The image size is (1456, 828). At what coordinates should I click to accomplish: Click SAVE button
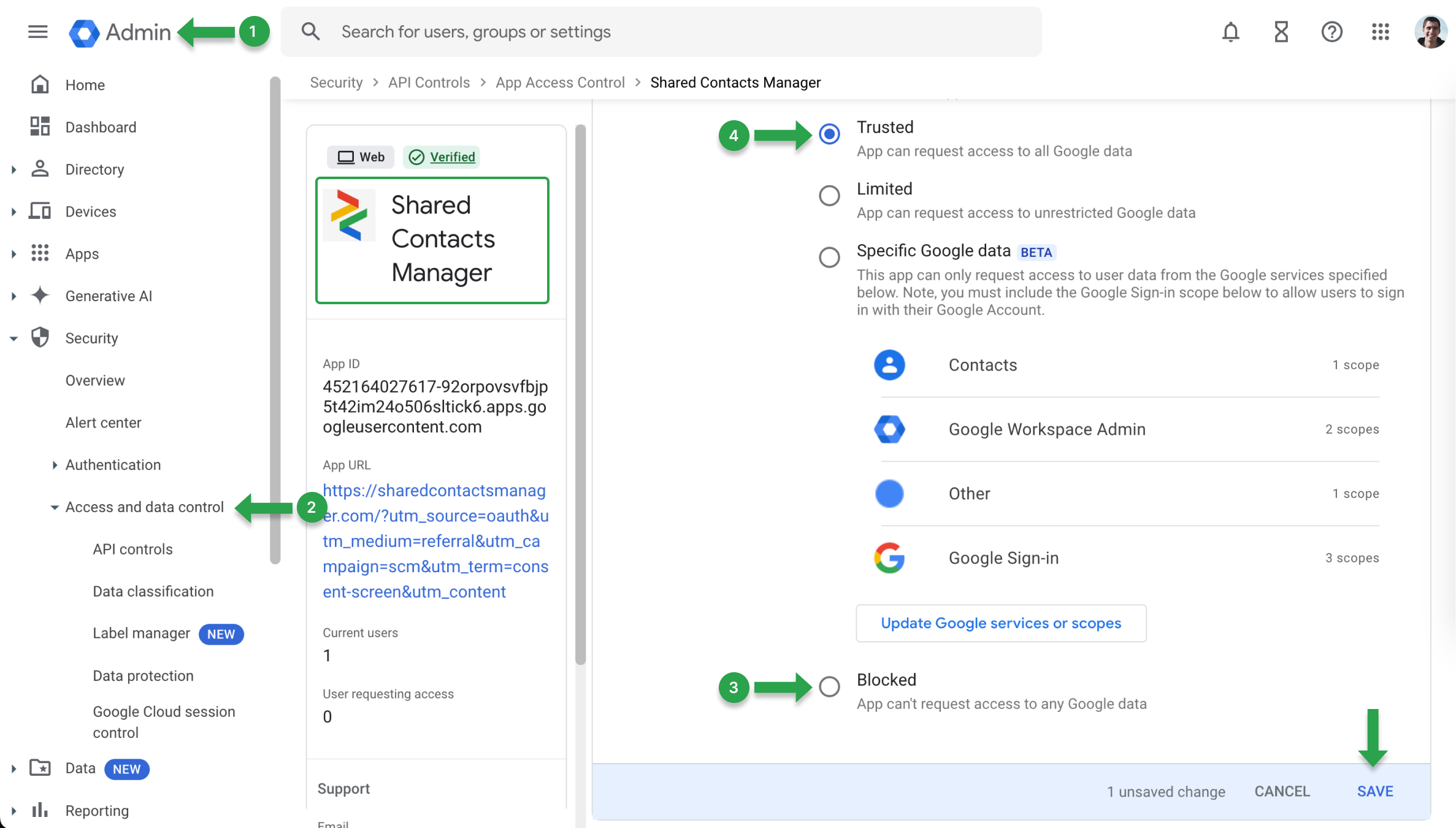pos(1375,791)
